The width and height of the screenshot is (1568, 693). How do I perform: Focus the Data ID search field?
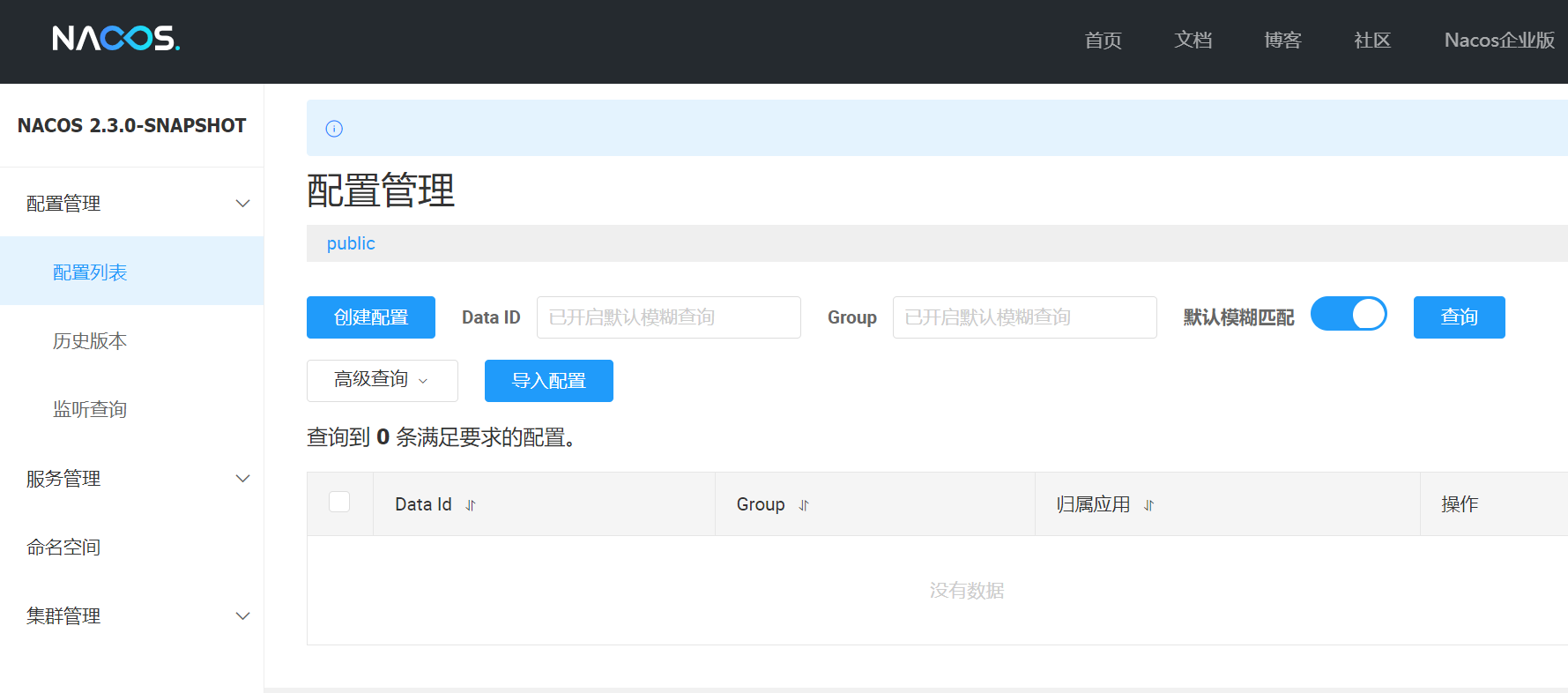click(x=669, y=317)
